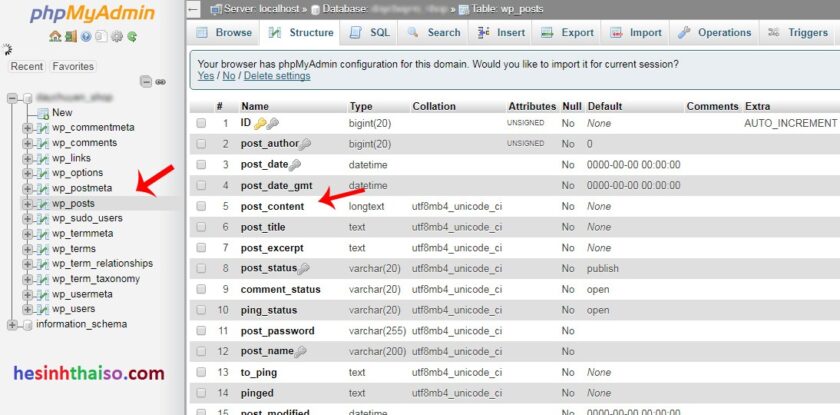840x415 pixels.
Task: Collapse all using the minus icon in sidebar
Action: point(146,82)
